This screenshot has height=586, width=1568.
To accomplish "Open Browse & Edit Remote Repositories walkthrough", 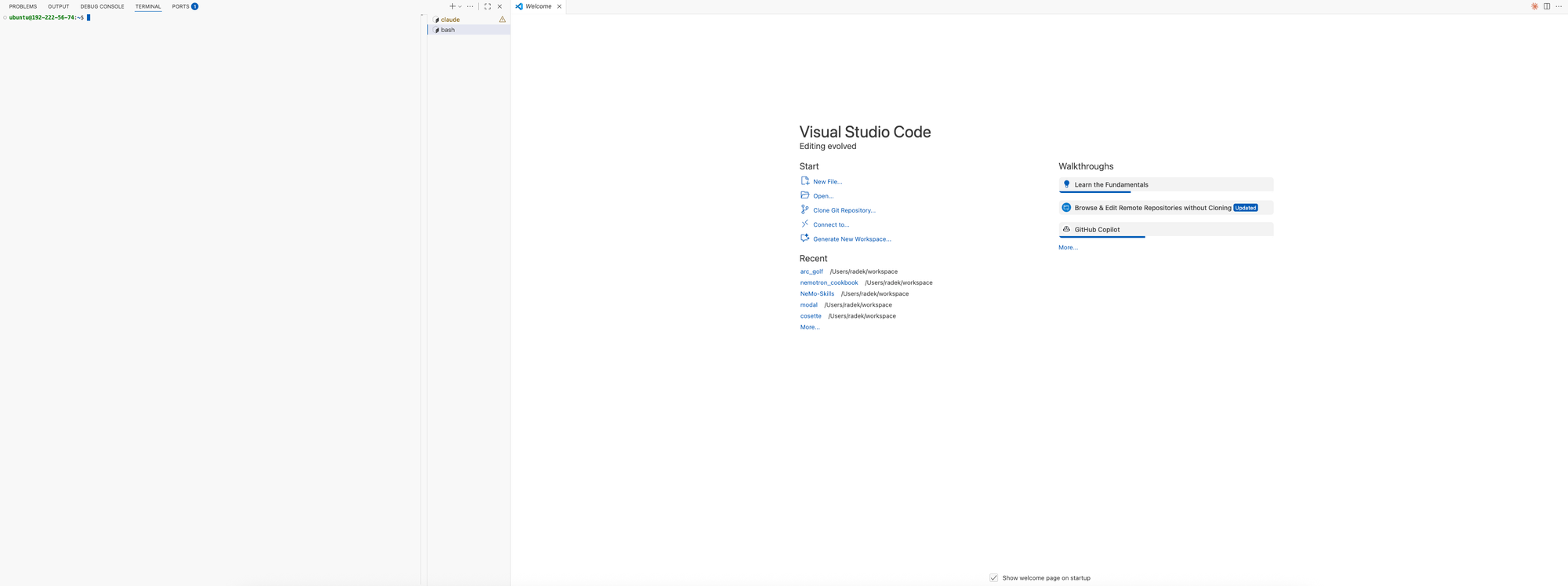I will (1166, 208).
